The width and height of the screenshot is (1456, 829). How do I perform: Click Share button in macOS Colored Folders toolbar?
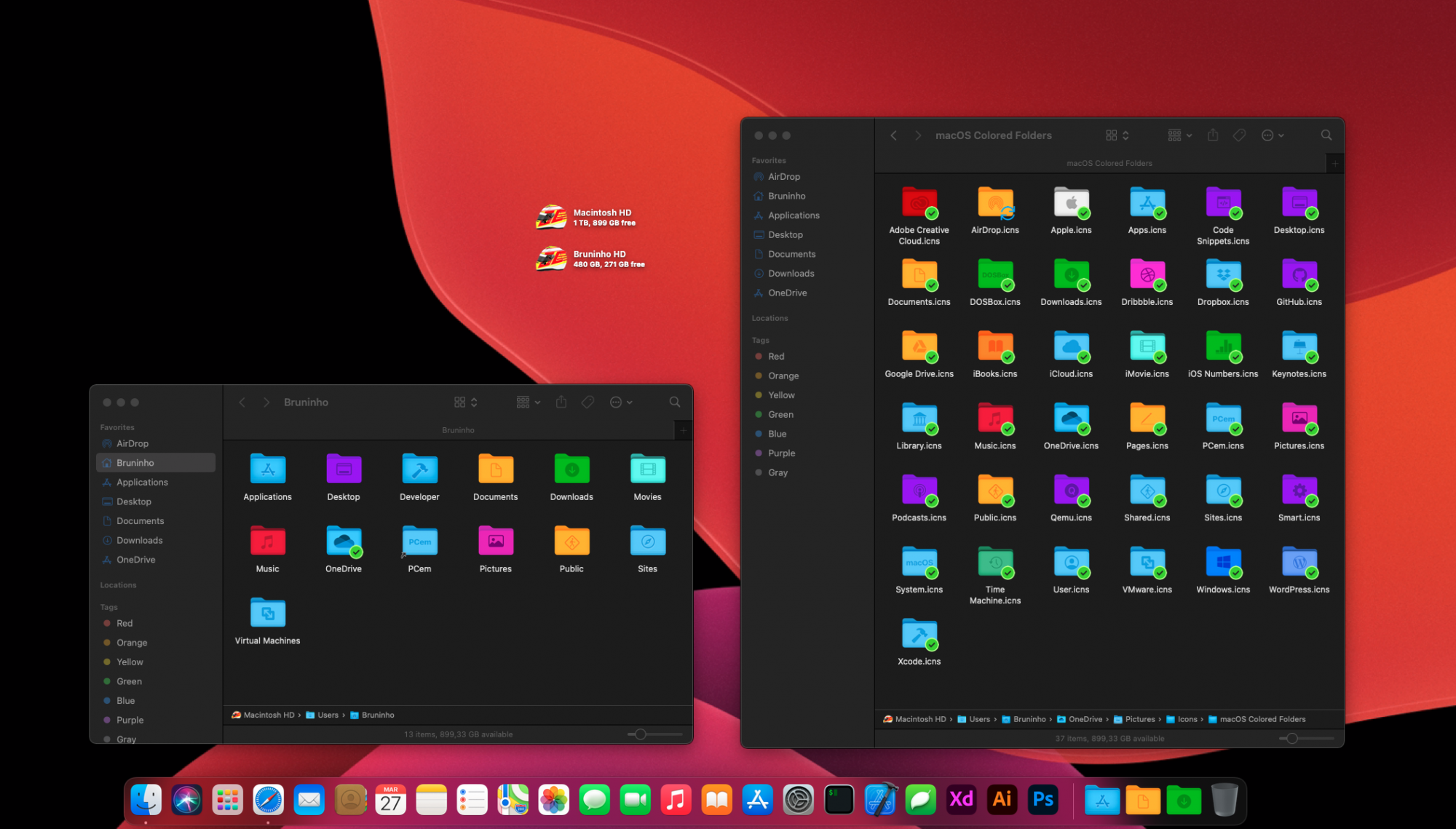pos(1213,135)
